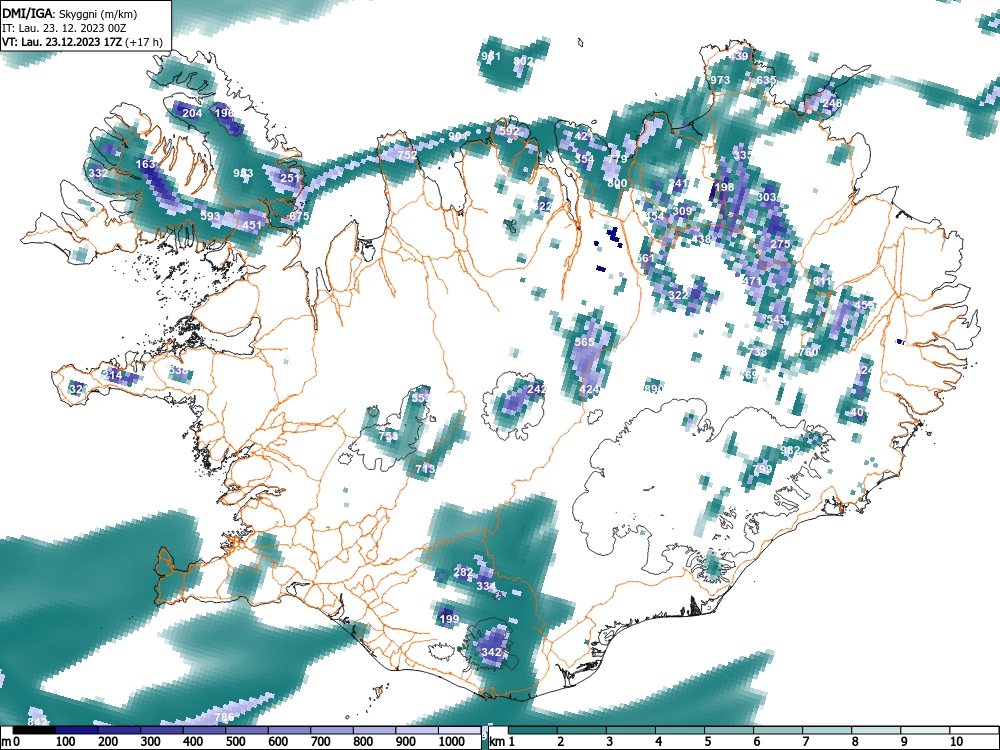
Task: Click the visibility value 811
Action: 822,281
